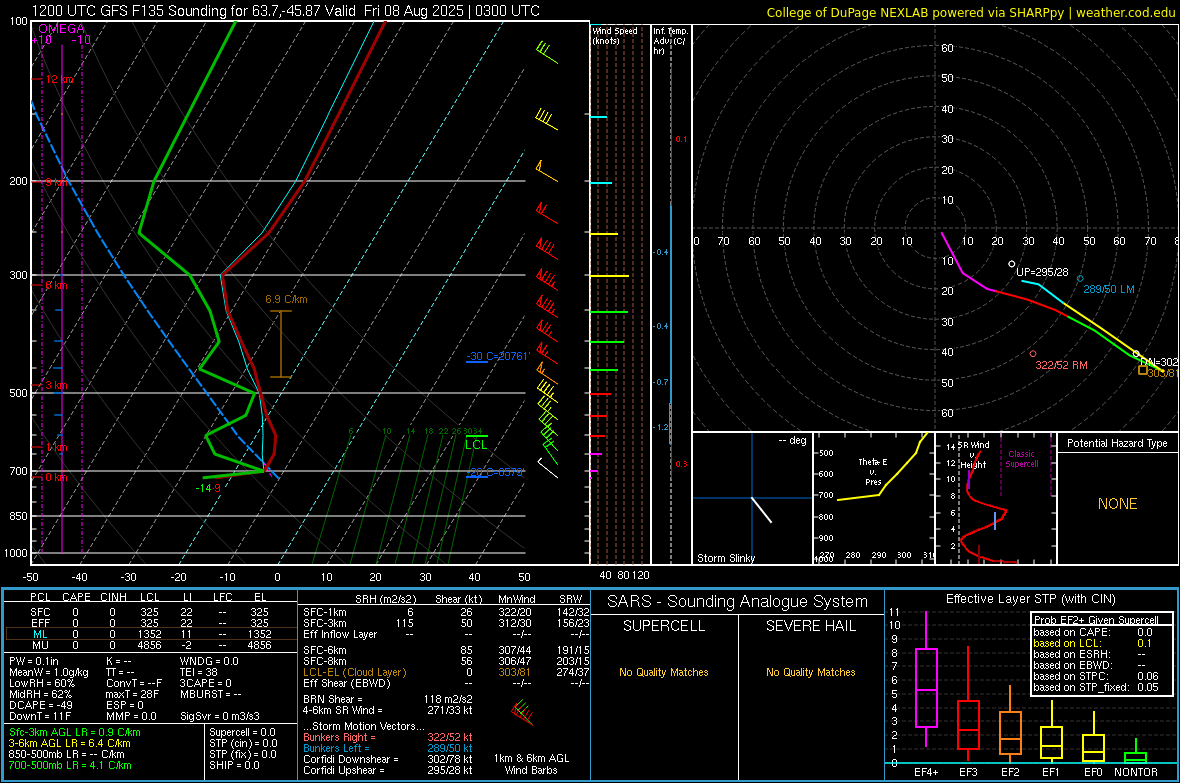
Task: Click the NONE hazard type value
Action: pyautogui.click(x=1117, y=504)
